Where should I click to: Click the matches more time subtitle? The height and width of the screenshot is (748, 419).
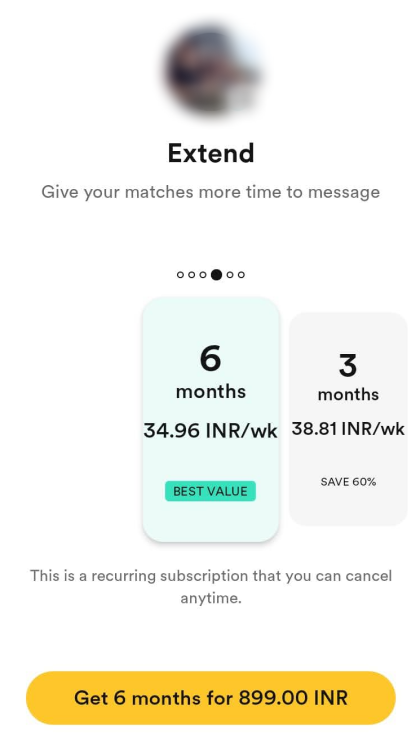210,192
